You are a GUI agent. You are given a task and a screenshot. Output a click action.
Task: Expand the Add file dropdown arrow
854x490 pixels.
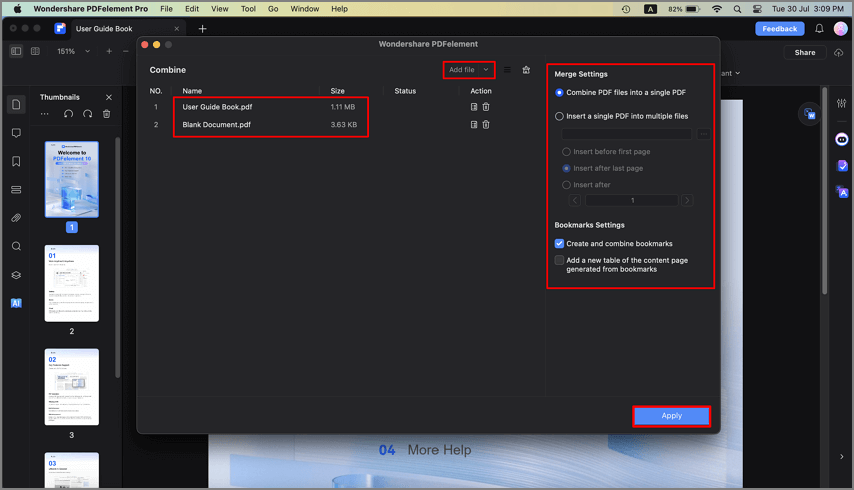point(486,70)
